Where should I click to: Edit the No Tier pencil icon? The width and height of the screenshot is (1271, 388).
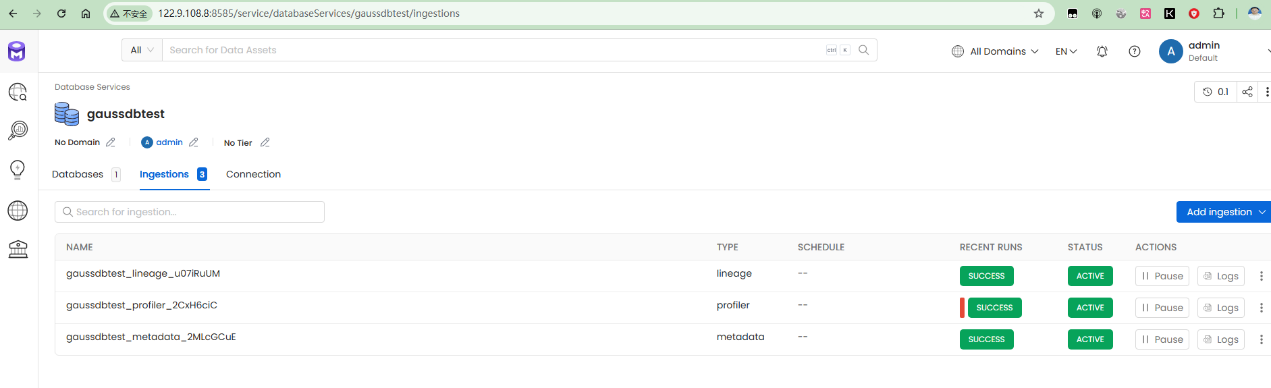(x=265, y=142)
